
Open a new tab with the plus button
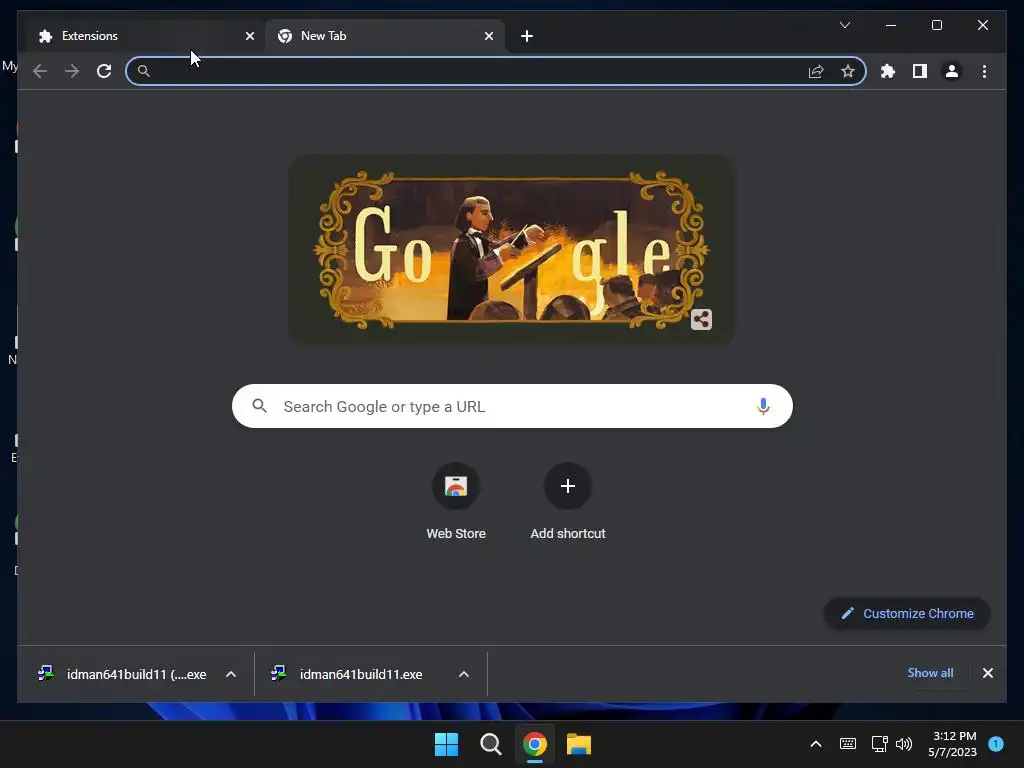click(x=527, y=36)
